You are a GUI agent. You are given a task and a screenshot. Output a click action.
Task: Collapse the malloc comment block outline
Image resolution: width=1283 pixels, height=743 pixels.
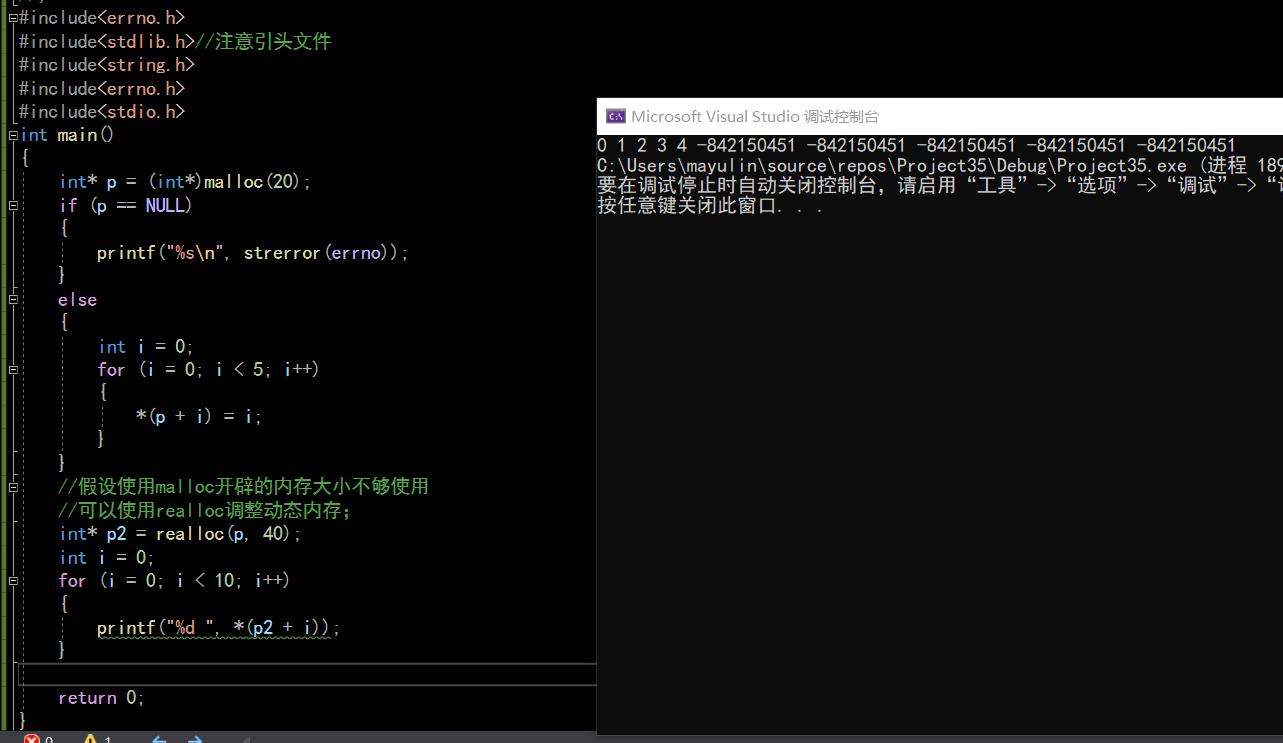coord(13,487)
